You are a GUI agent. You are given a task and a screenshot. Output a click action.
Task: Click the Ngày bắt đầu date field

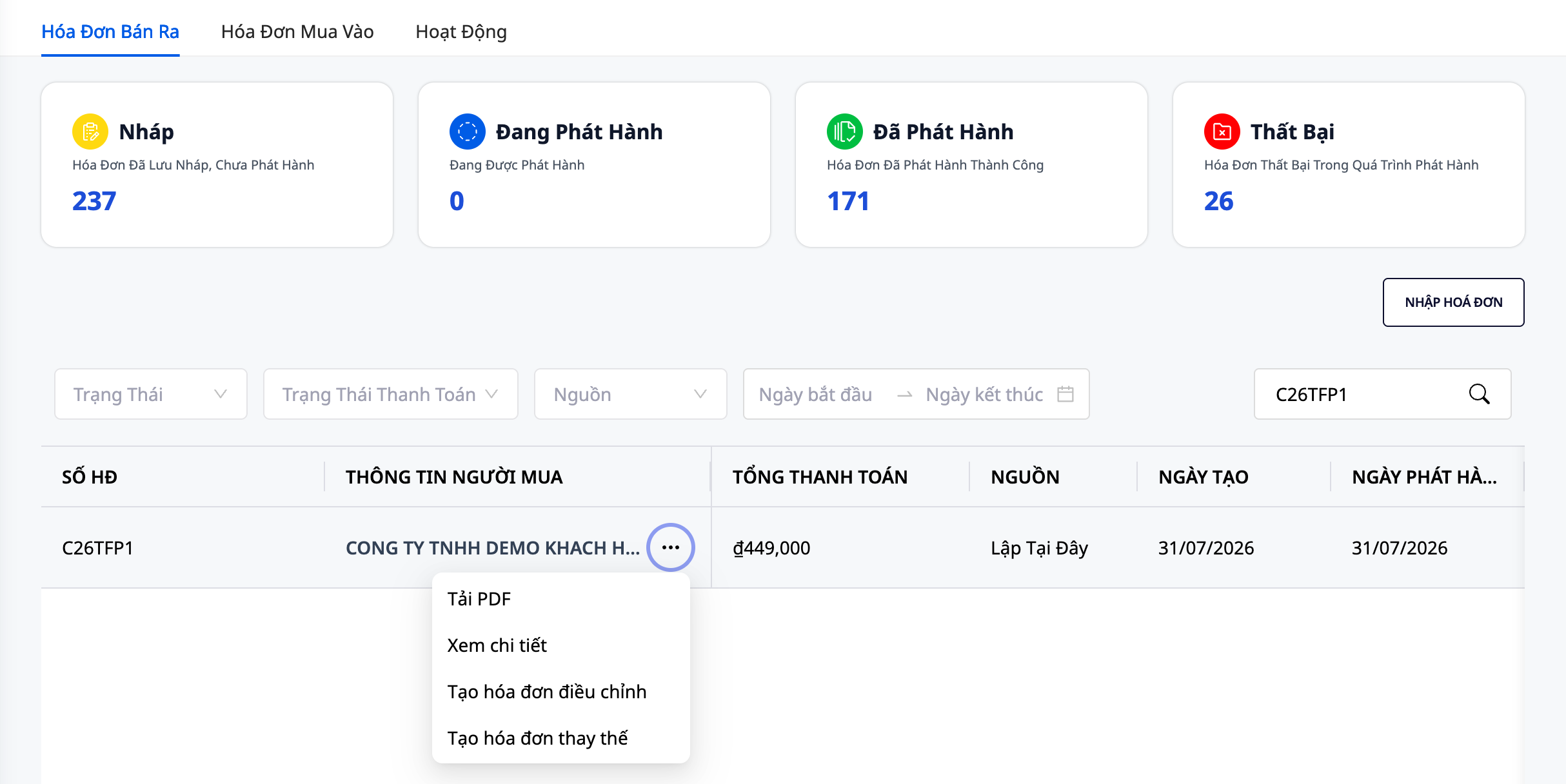(x=816, y=394)
